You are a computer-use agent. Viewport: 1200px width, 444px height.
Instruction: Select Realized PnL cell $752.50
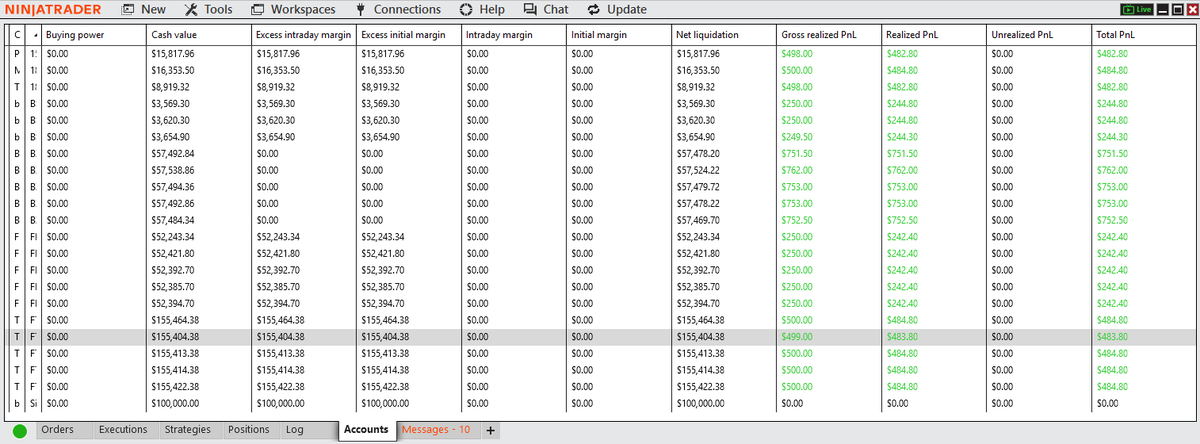pos(934,220)
